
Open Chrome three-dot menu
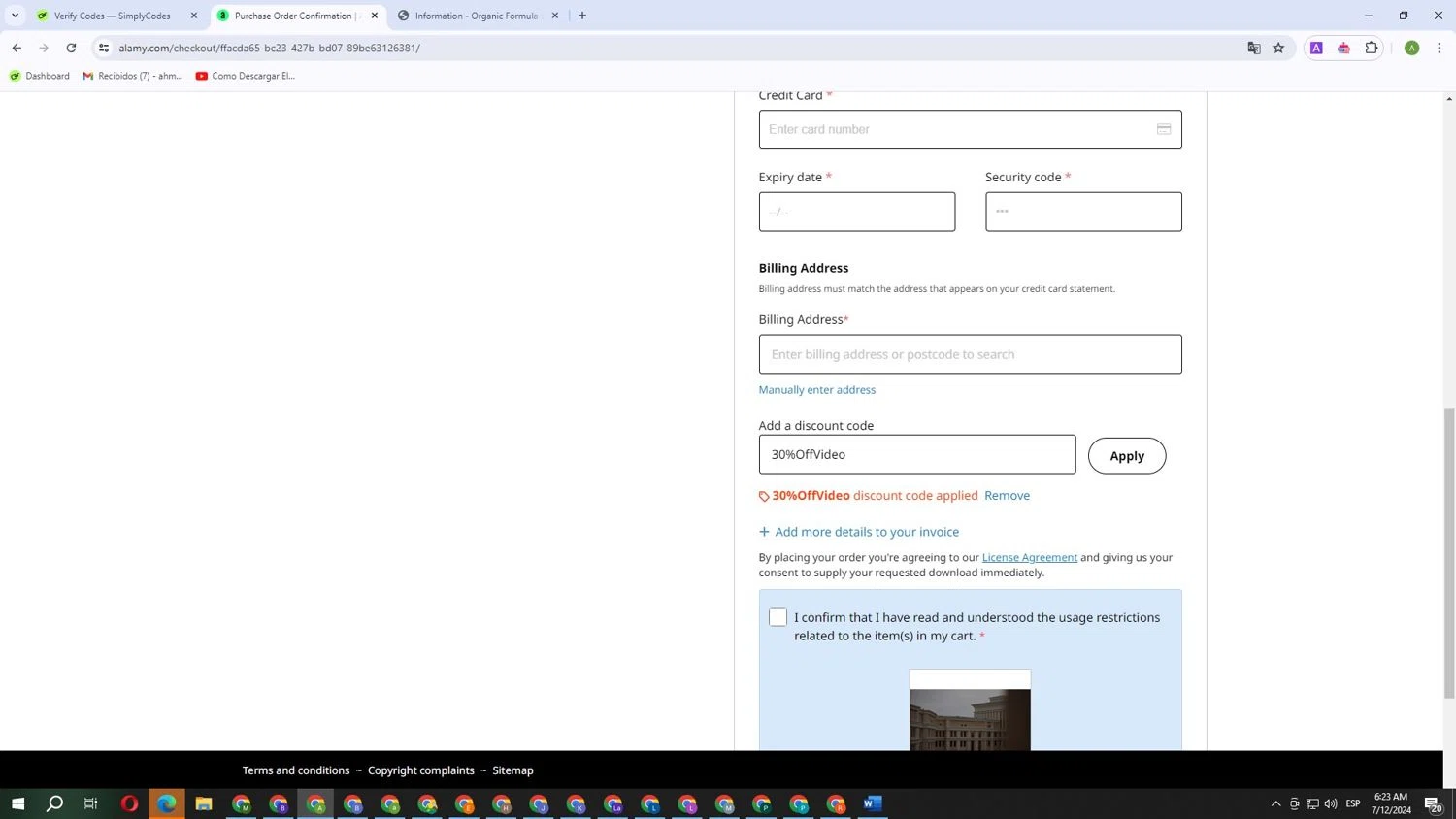pyautogui.click(x=1439, y=48)
